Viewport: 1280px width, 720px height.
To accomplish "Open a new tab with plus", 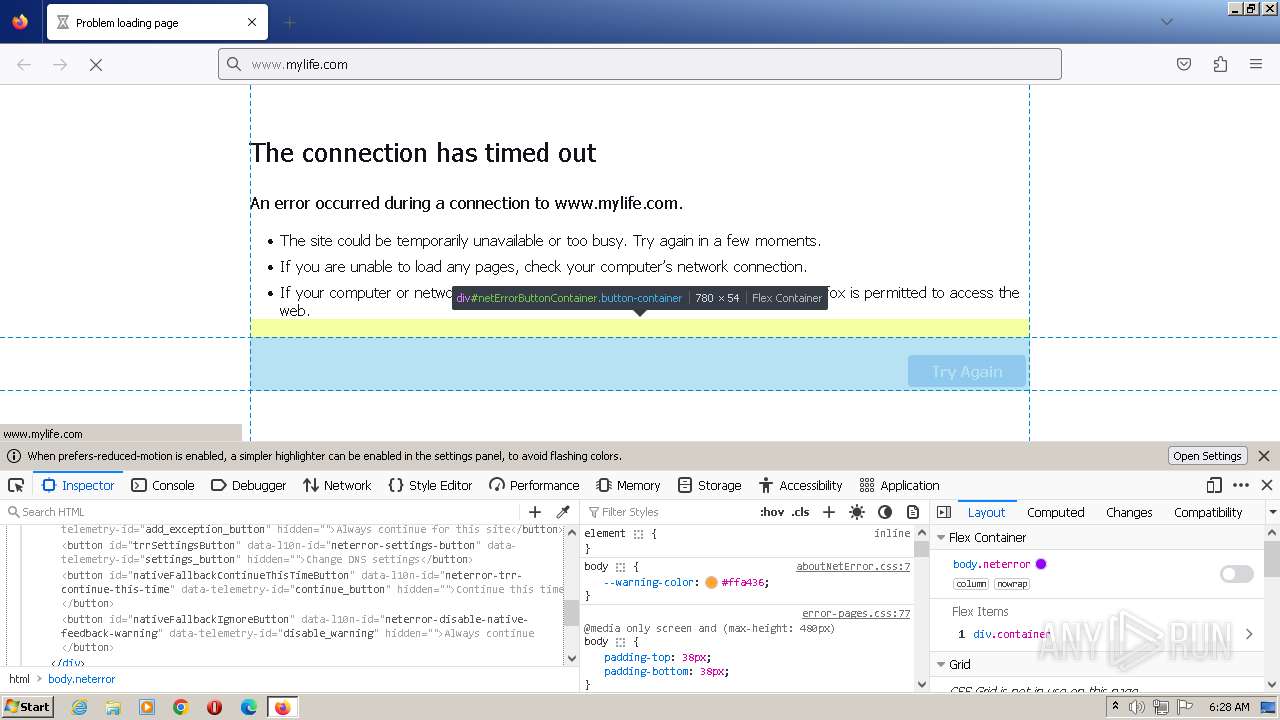I will pos(289,22).
